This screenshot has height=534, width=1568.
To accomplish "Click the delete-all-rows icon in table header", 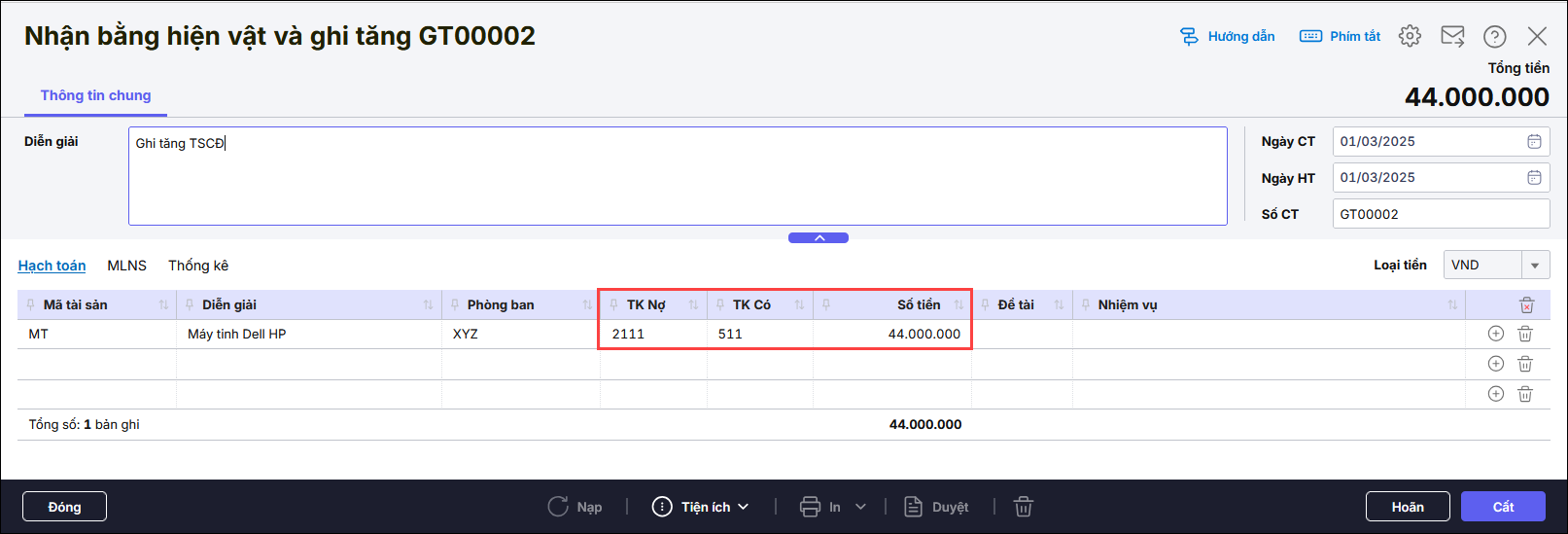I will tap(1526, 305).
